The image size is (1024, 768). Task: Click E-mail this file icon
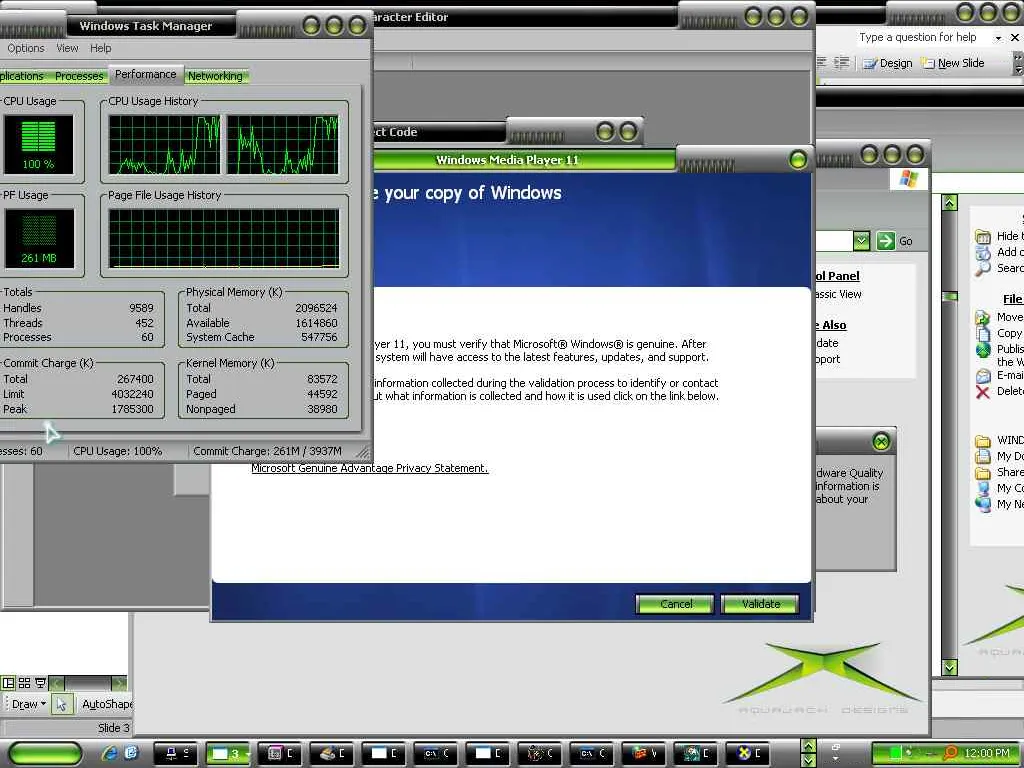(983, 376)
